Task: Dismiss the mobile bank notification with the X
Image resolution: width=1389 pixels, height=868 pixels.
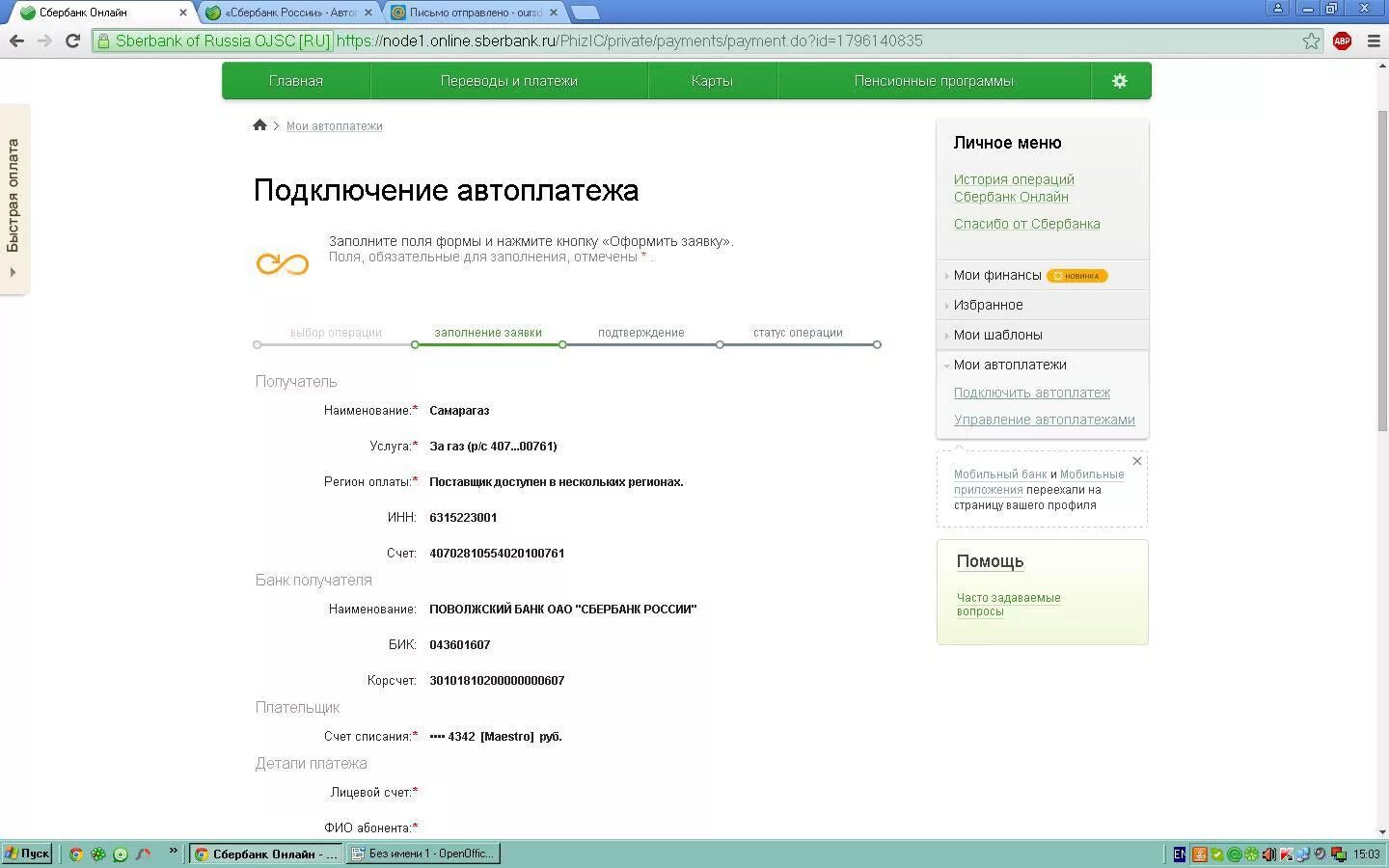Action: pyautogui.click(x=1136, y=461)
